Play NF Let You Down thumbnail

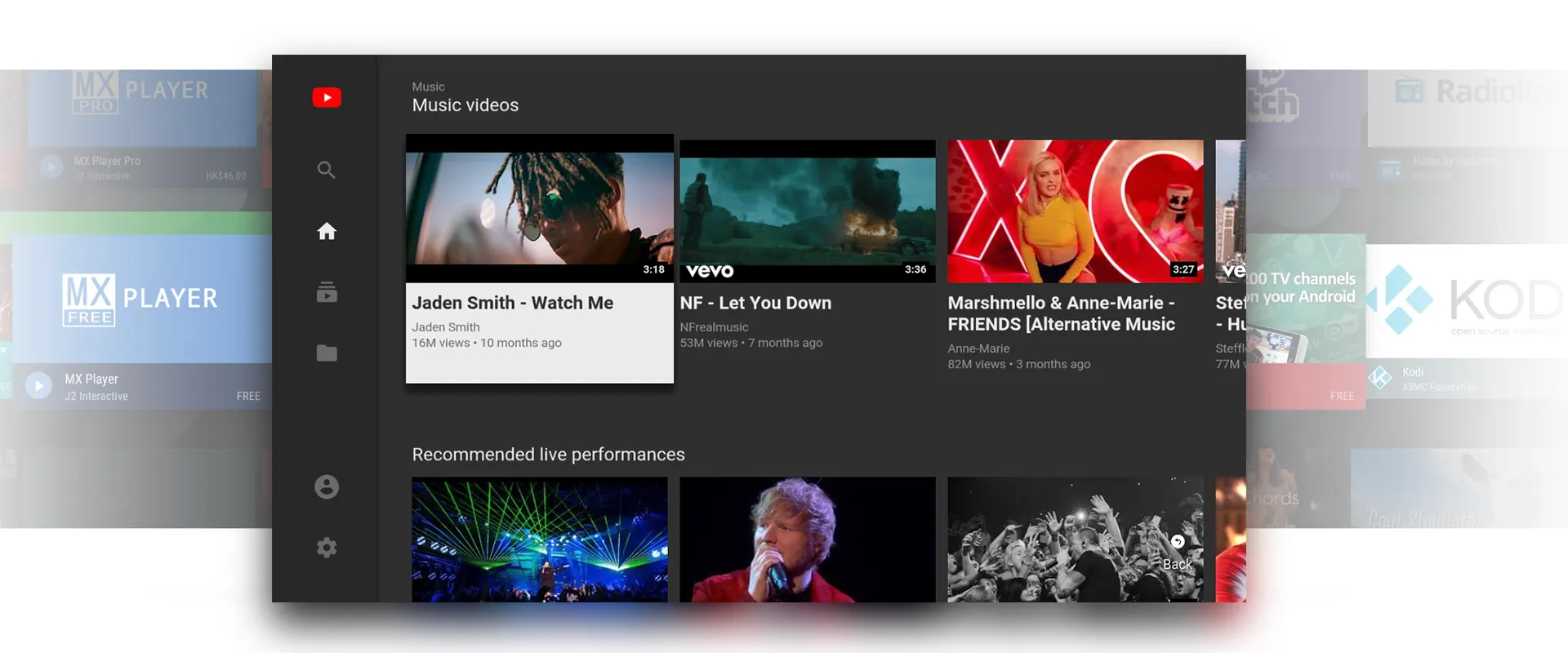[x=807, y=211]
